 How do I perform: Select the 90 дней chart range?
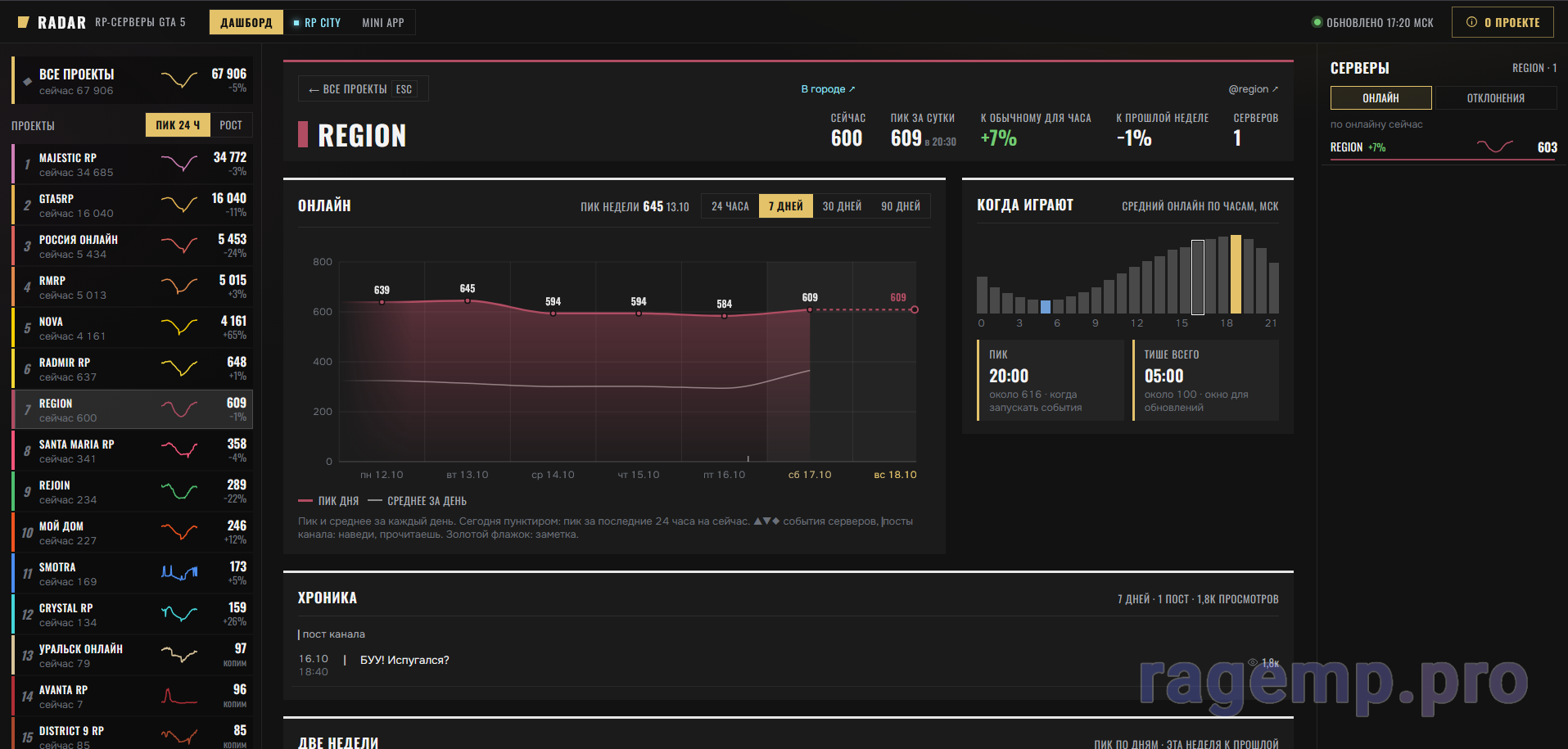pos(901,205)
